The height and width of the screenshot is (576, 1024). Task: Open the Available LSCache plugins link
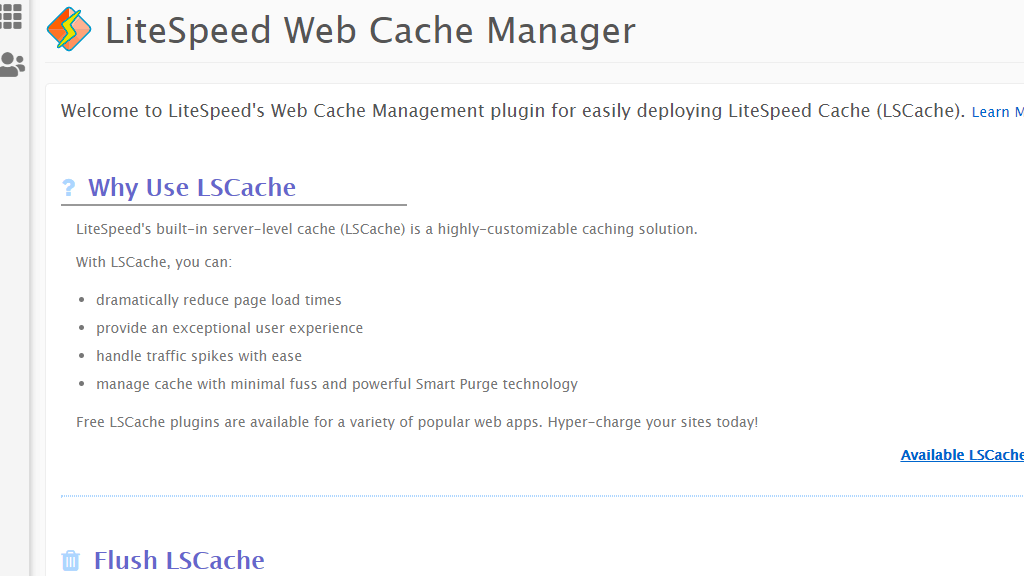pyautogui.click(x=962, y=455)
